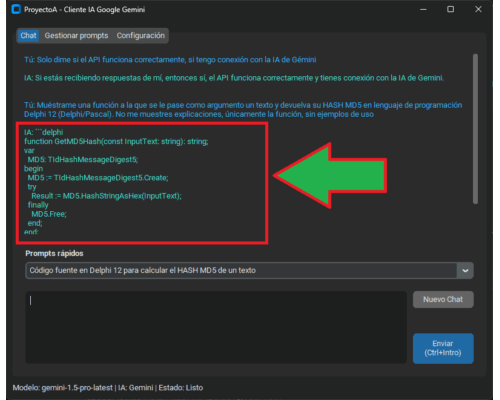The height and width of the screenshot is (400, 500).
Task: Click the first user message 'Tú: Solo dime'
Action: tap(170, 60)
